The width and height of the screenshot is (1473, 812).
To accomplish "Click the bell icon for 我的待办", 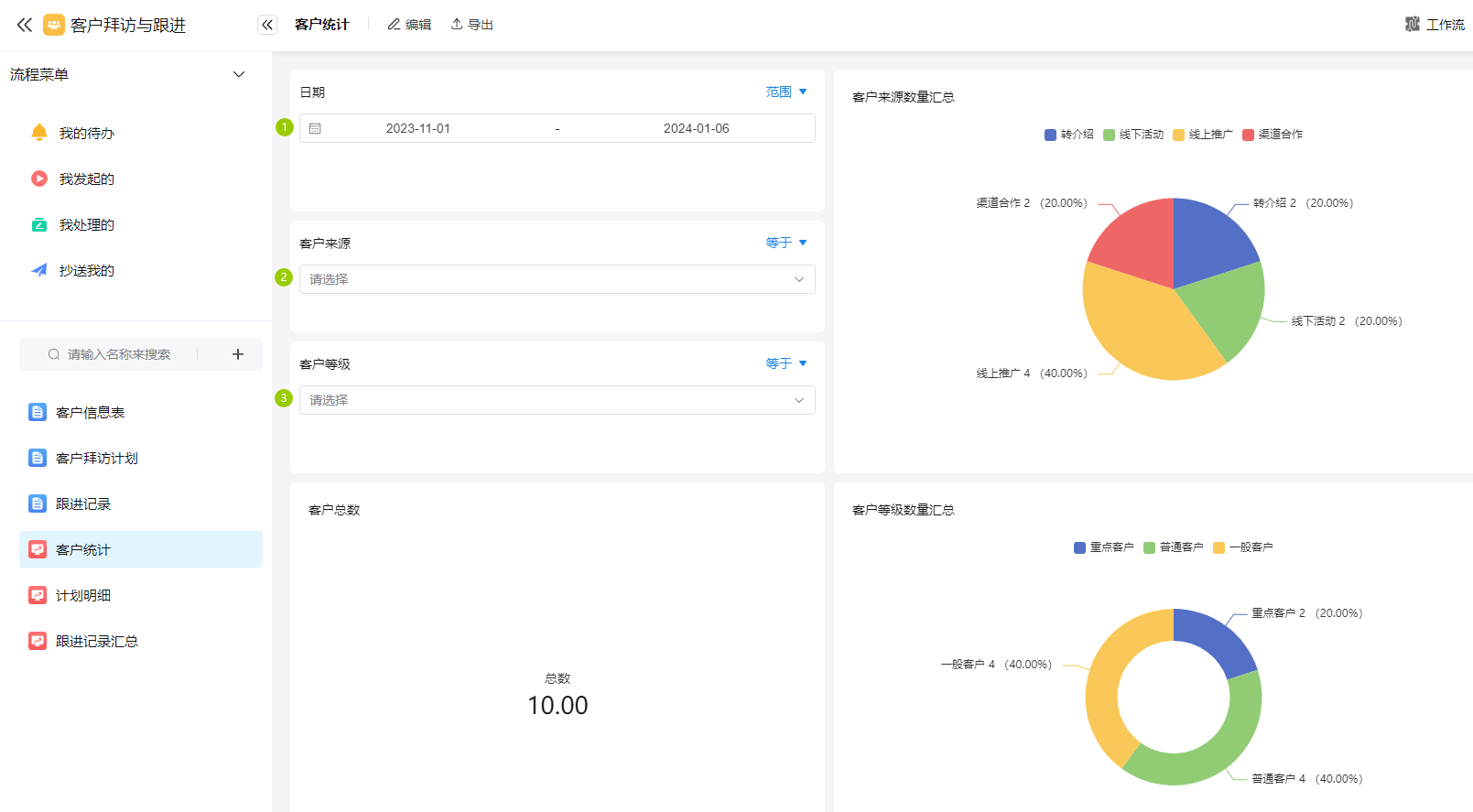I will click(x=39, y=133).
